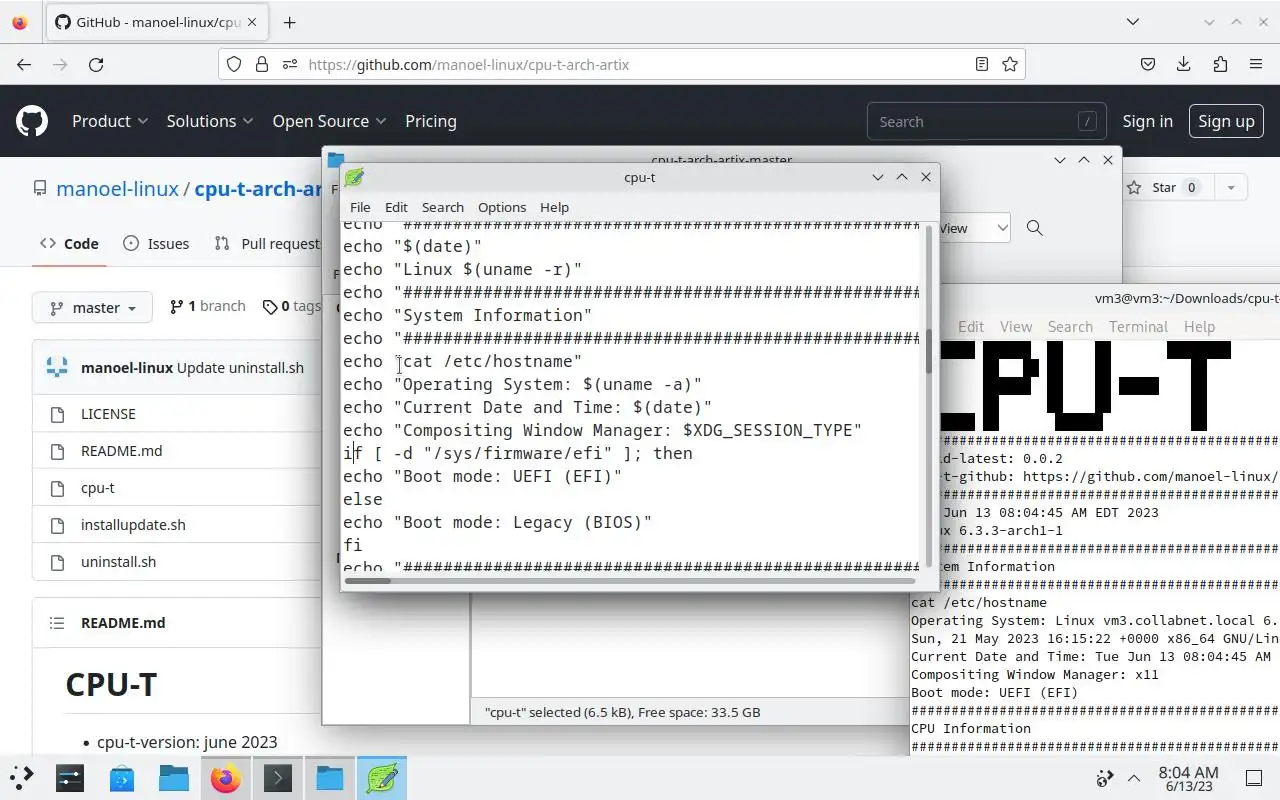
Task: Open the first file manager taskbar icon
Action: 174,777
